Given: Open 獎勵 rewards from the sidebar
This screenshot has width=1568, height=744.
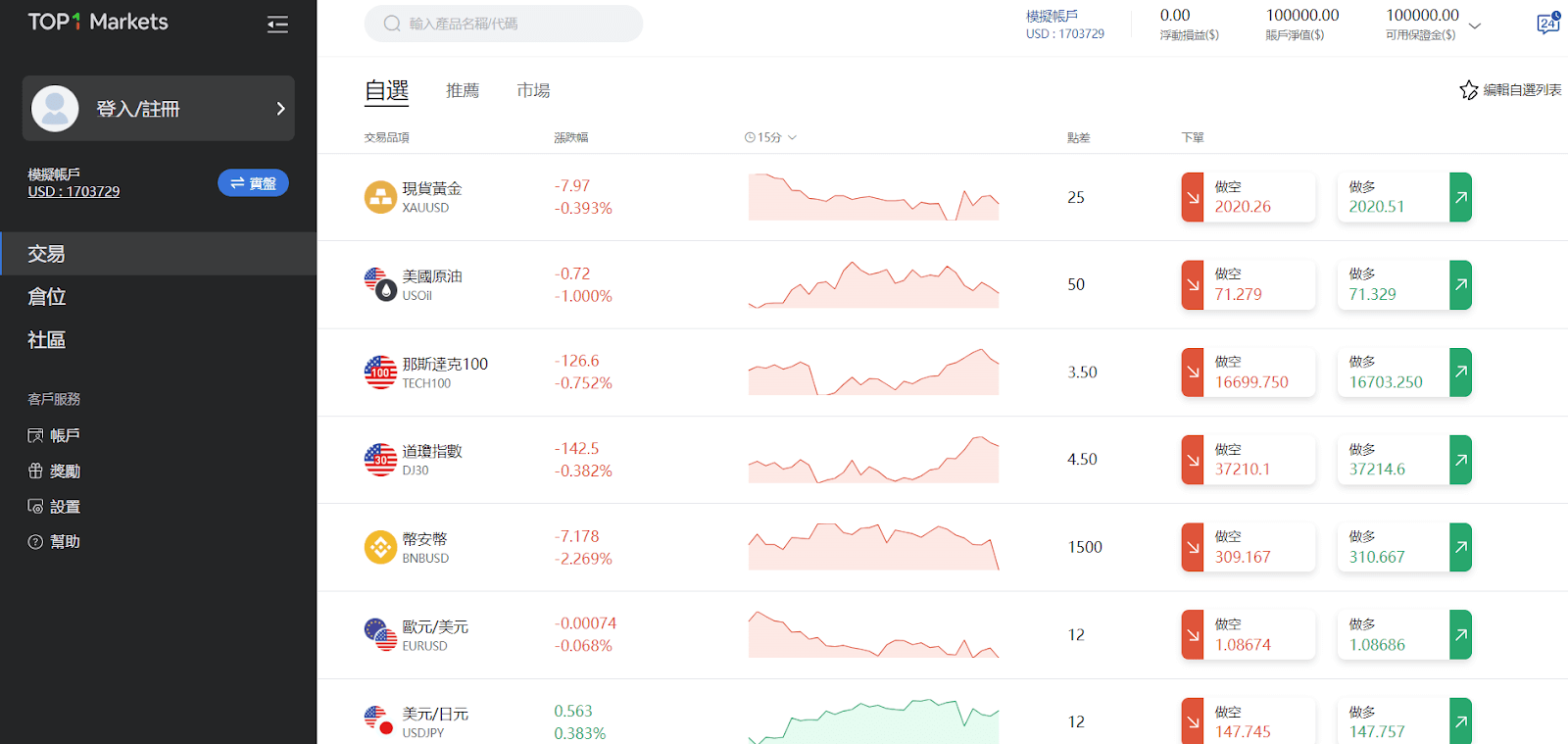Looking at the screenshot, I should click(65, 471).
